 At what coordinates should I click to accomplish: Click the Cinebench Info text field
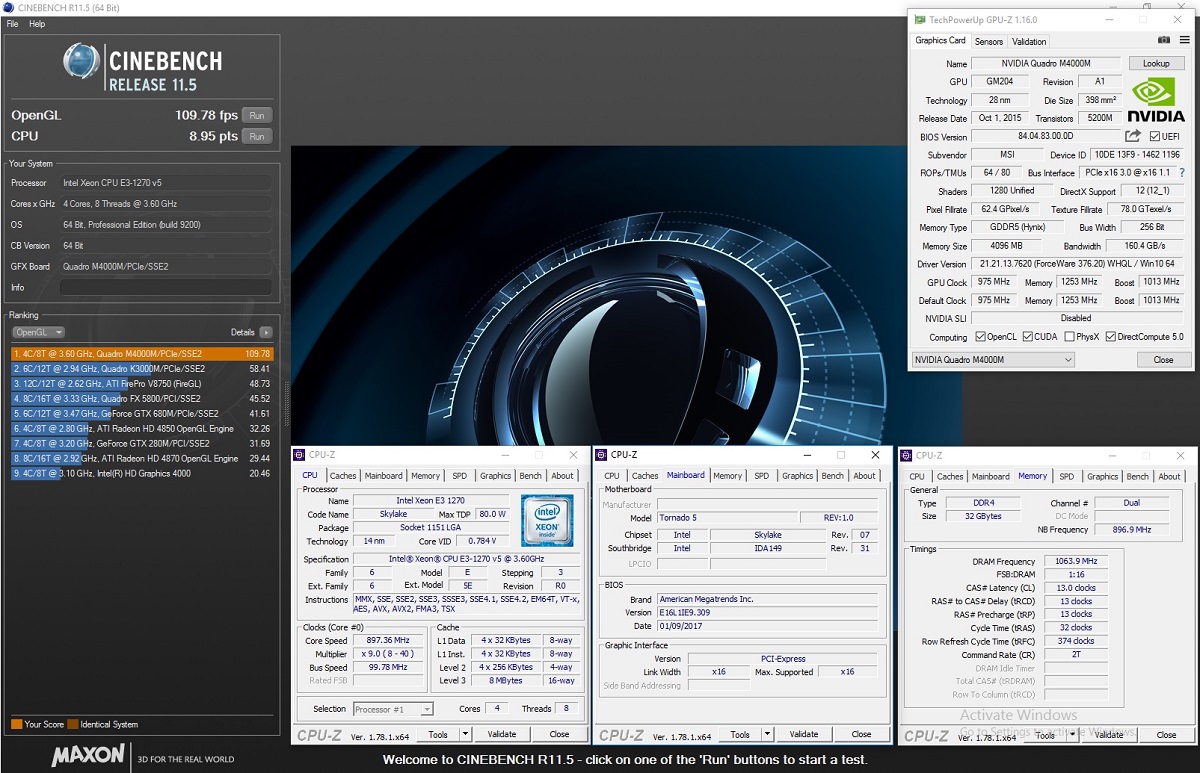(x=165, y=287)
